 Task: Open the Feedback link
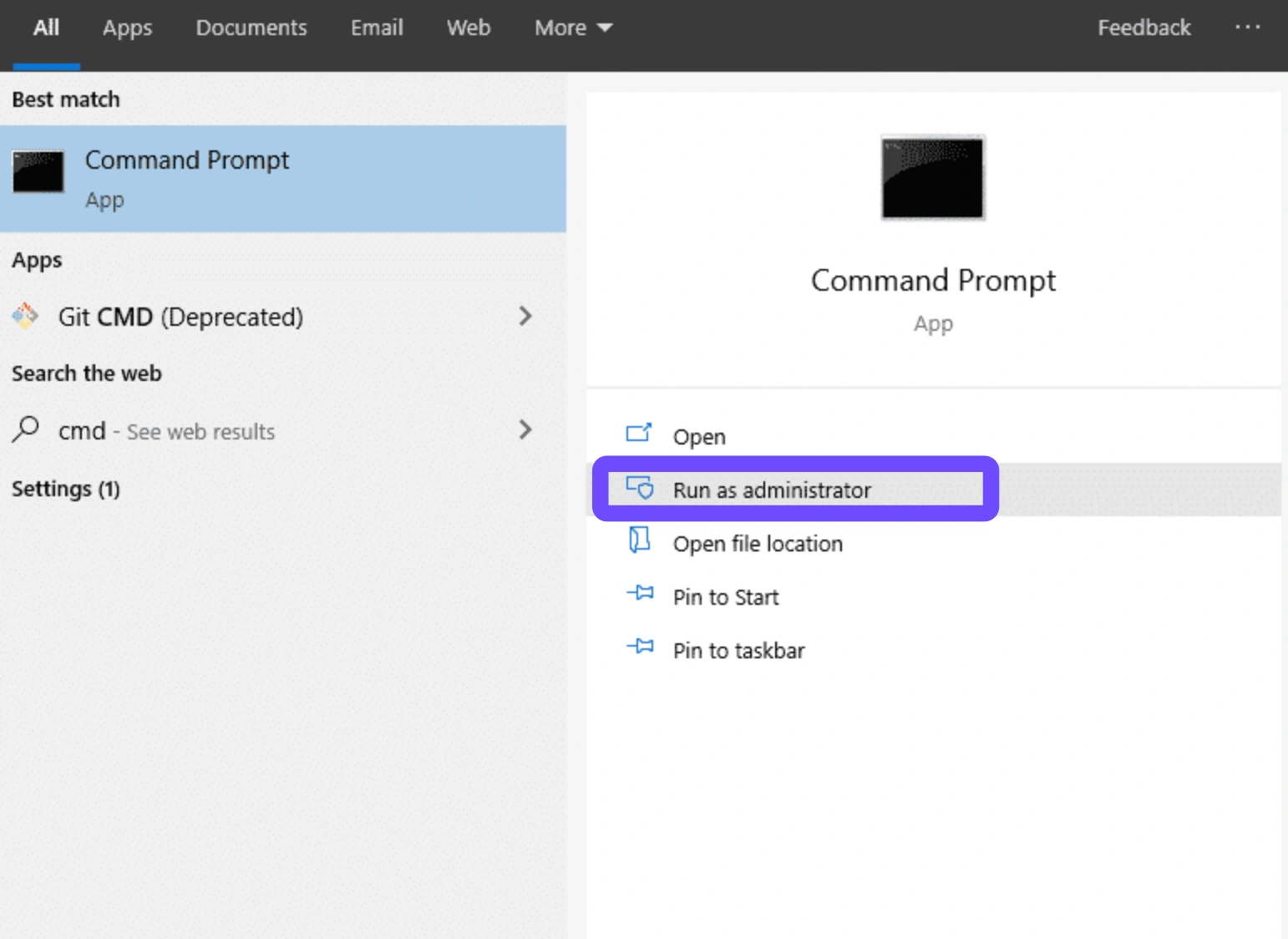[1143, 28]
